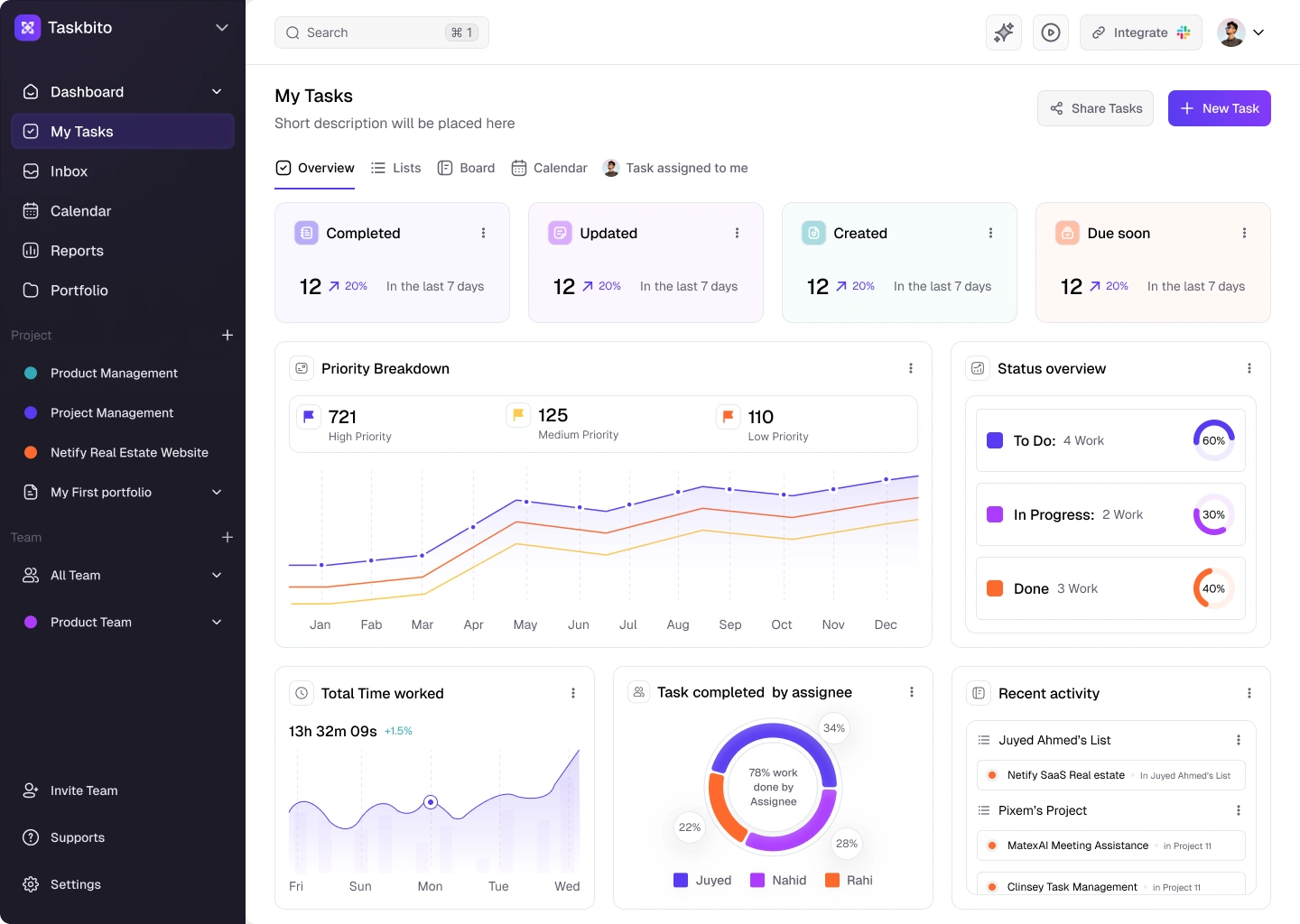Screen dimensions: 1300x924
Task: Click the To Do 60% progress ring
Action: (1213, 440)
